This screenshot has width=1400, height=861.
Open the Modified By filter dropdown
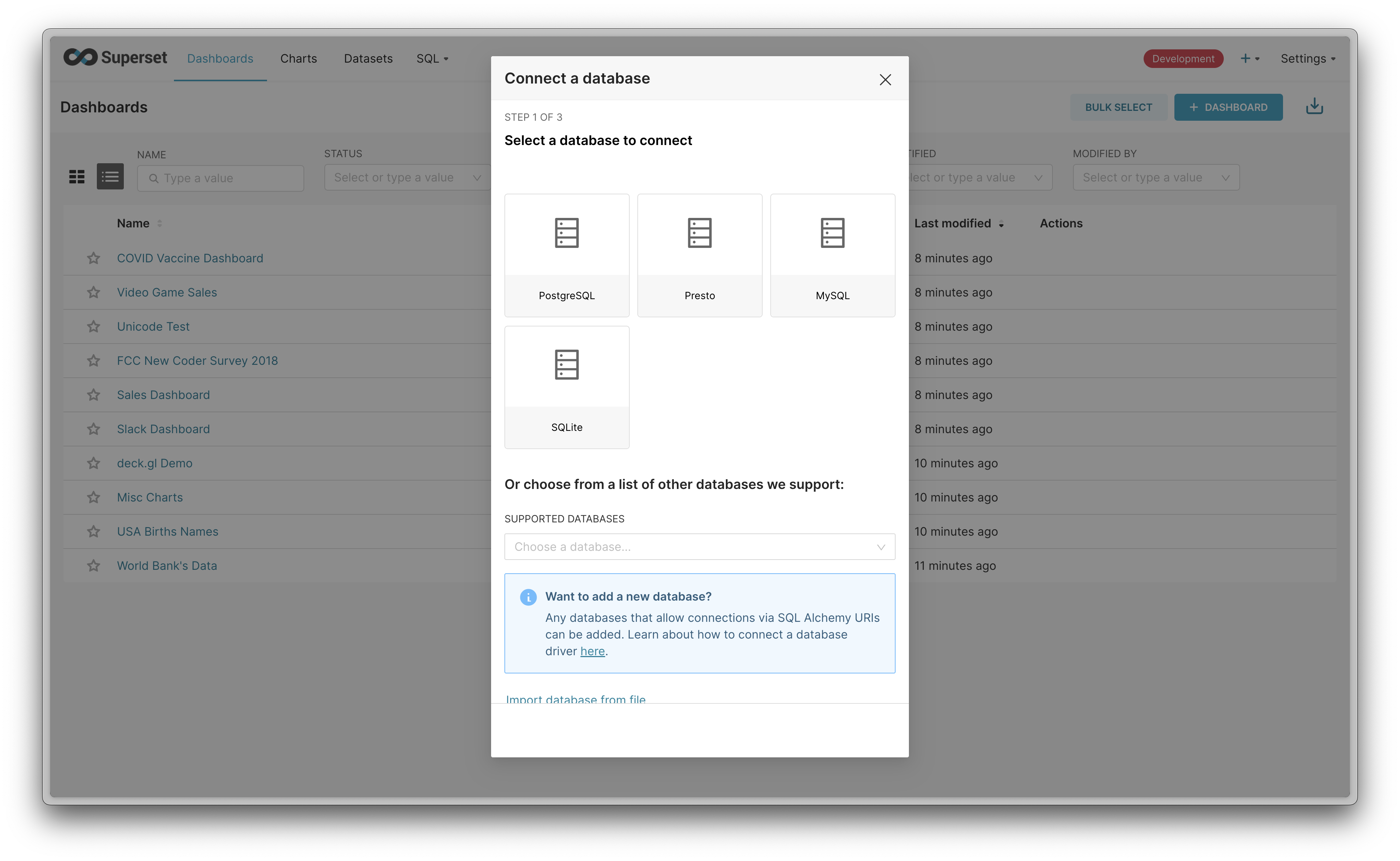pyautogui.click(x=1155, y=178)
